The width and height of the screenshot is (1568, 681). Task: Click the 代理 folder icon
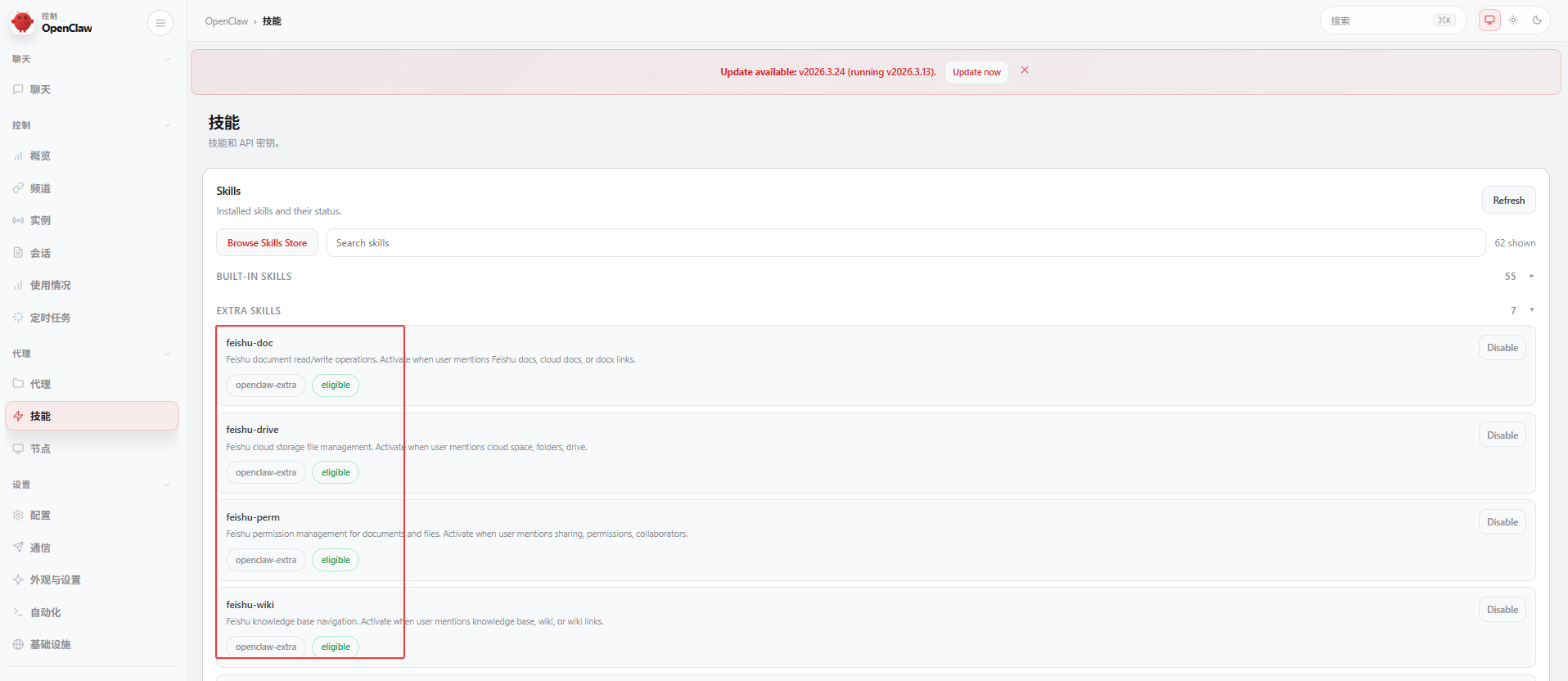click(x=18, y=384)
